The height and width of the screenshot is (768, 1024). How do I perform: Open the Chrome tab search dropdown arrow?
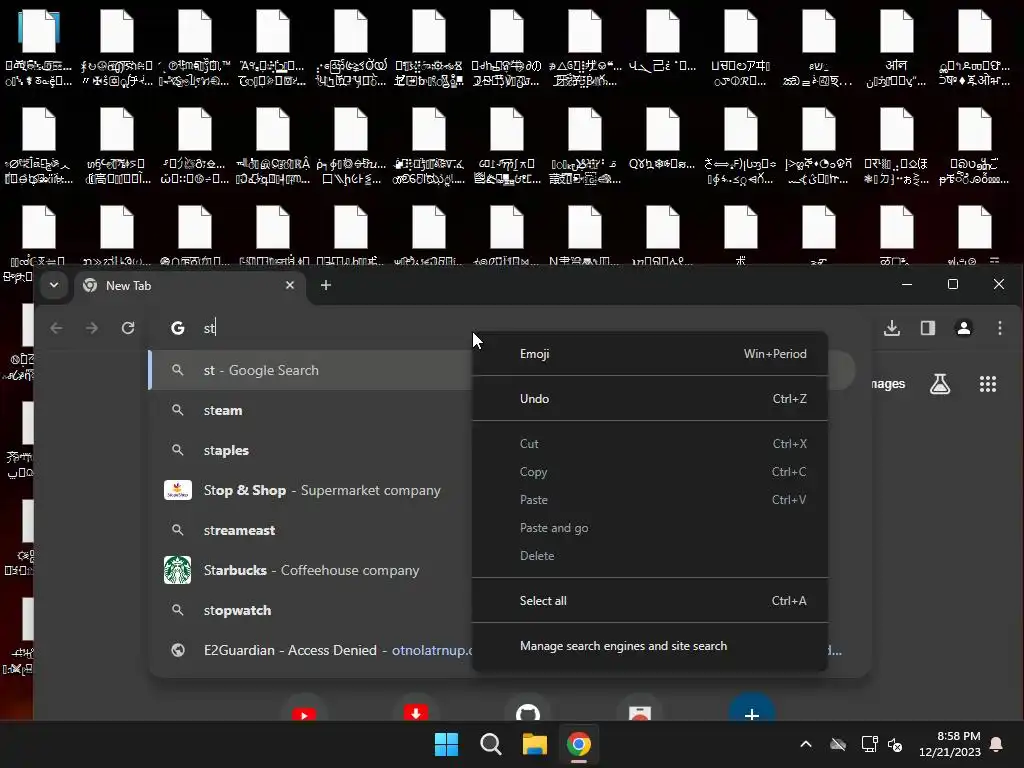(54, 285)
